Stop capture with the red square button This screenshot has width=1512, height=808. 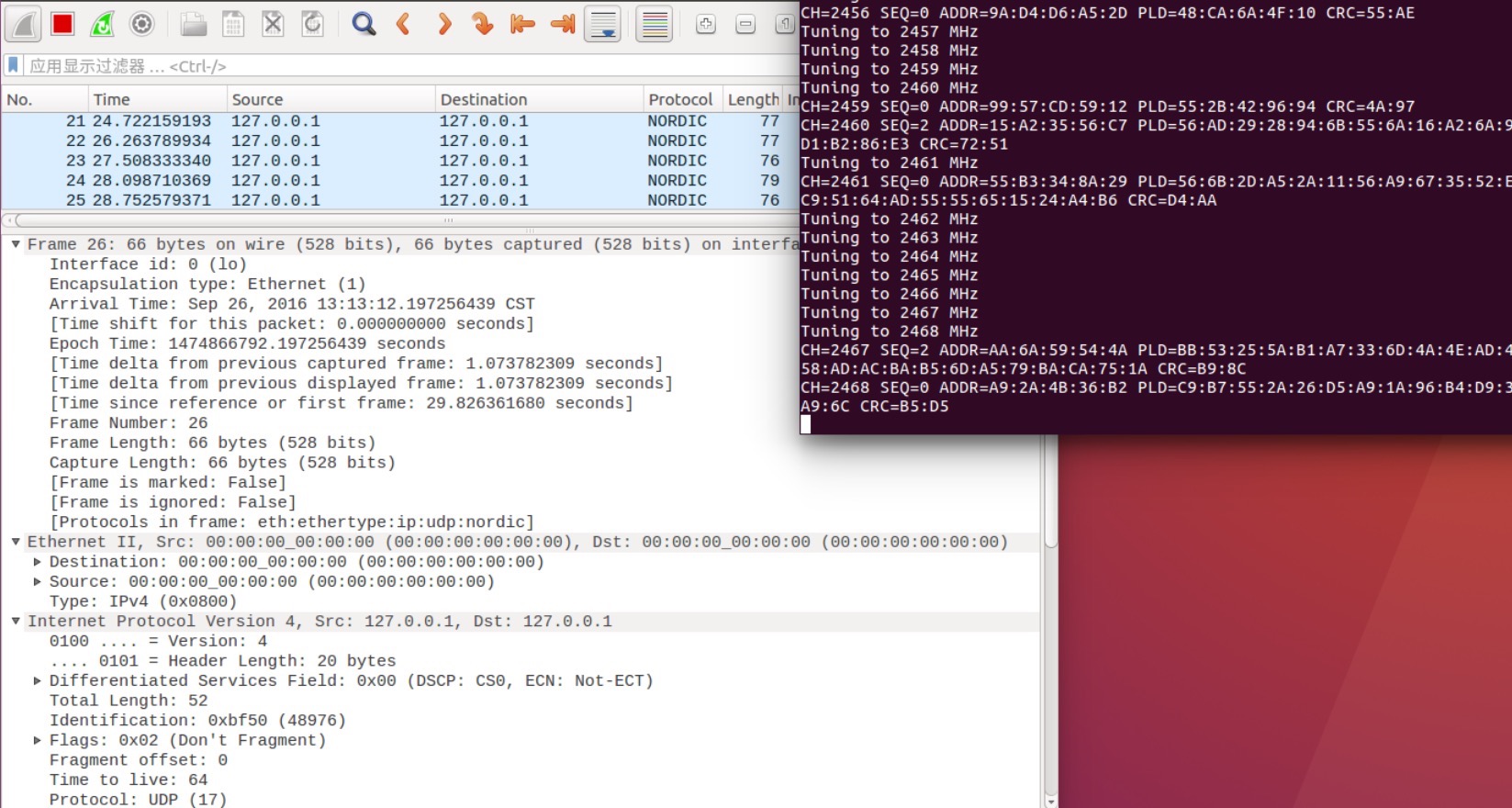(62, 24)
